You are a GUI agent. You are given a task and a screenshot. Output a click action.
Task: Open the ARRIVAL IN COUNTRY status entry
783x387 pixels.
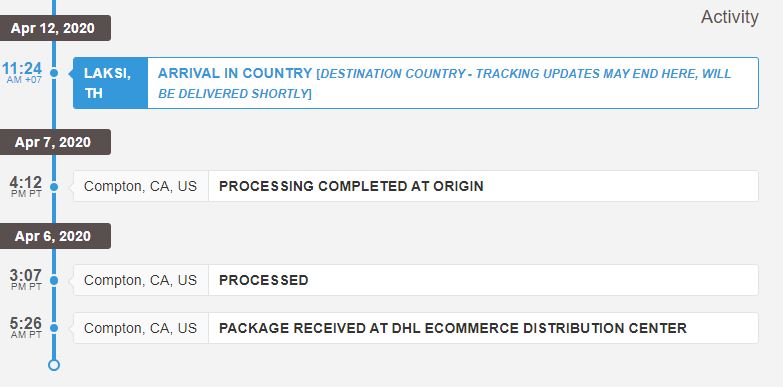[453, 83]
